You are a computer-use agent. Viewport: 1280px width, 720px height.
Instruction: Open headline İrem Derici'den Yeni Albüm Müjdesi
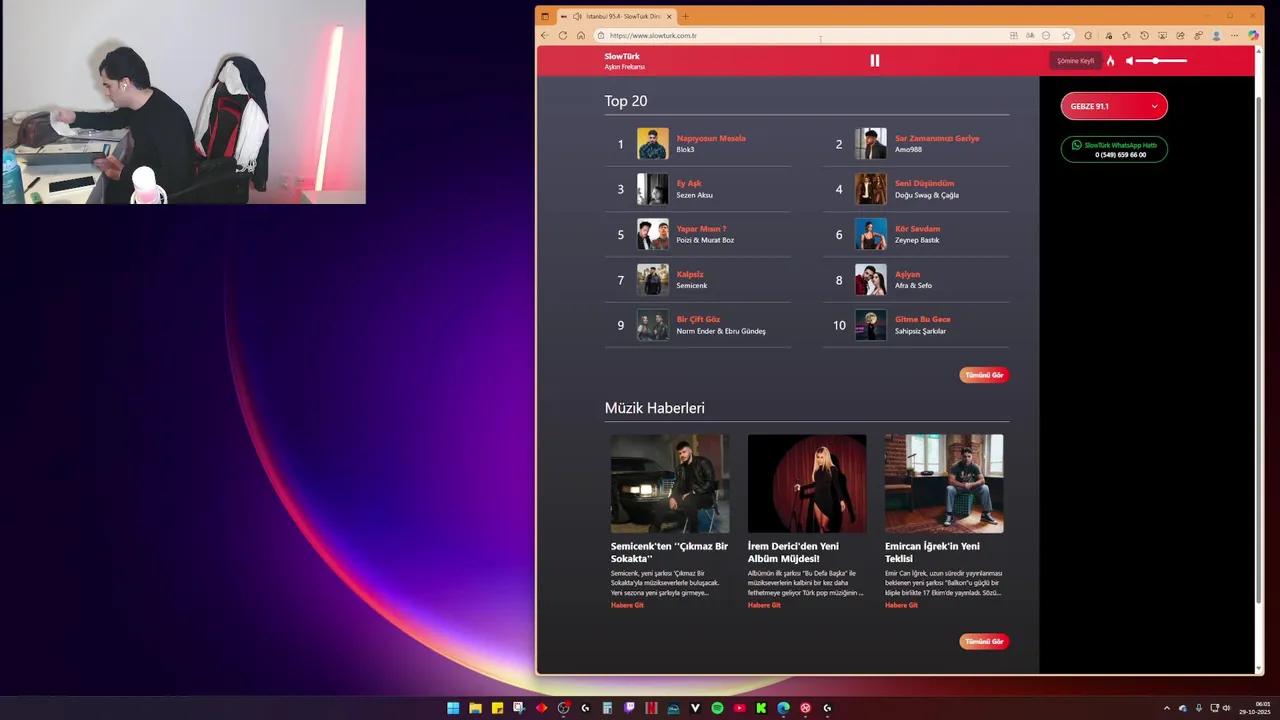point(793,552)
